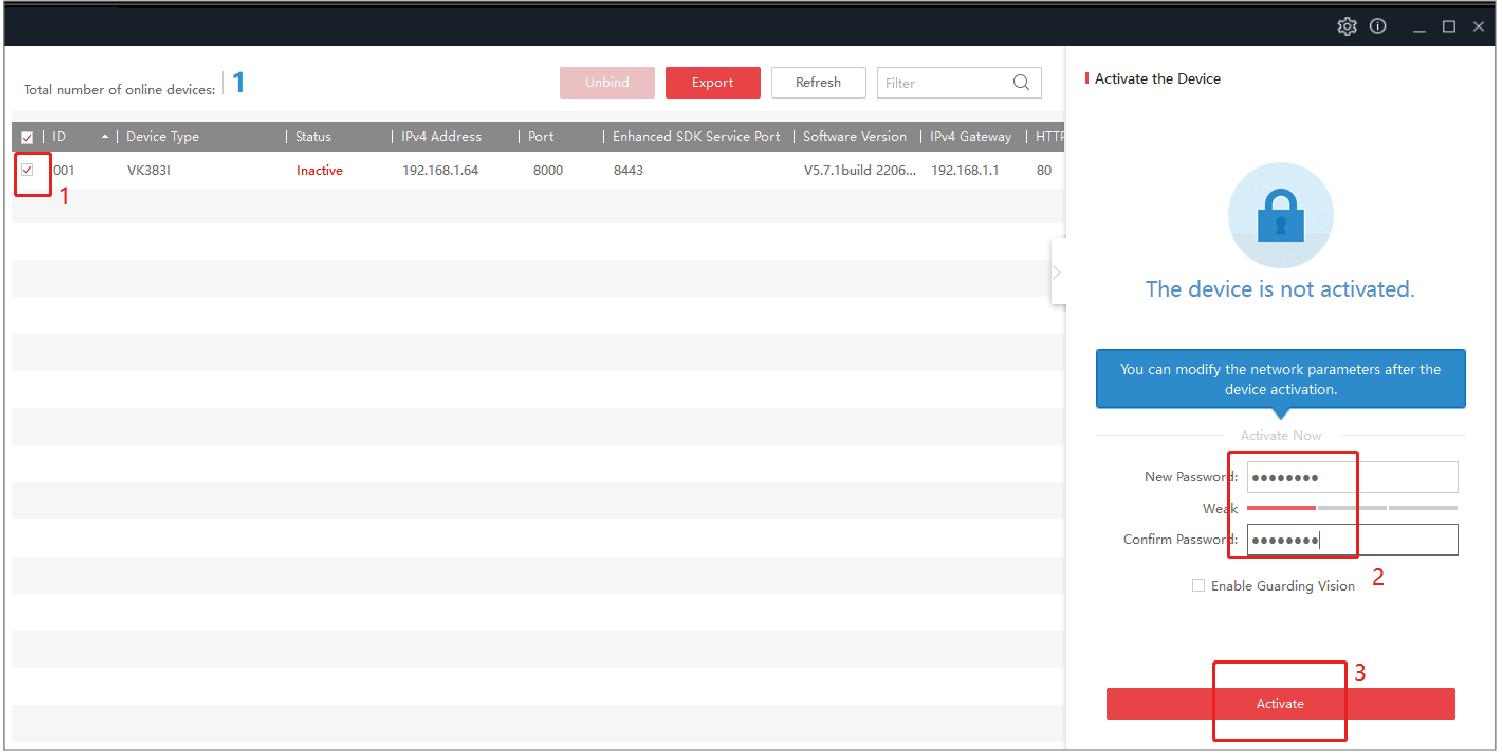Screen dimensions: 1502x754
Task: Sort by Device Type column header
Action: 162,137
